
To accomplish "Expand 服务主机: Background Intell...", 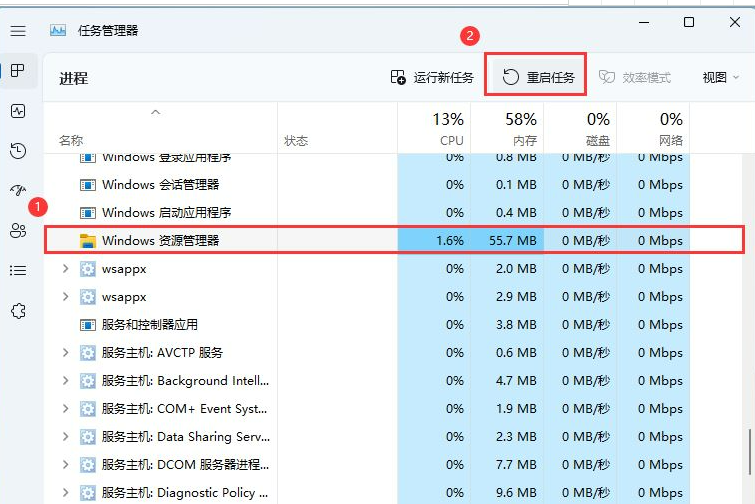I will 65,381.
